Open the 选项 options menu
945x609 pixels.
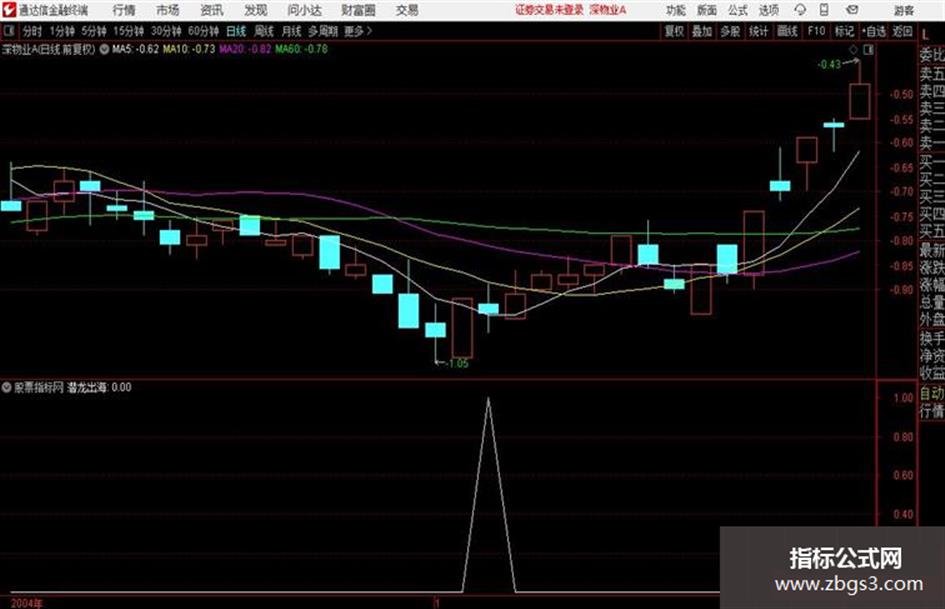768,10
